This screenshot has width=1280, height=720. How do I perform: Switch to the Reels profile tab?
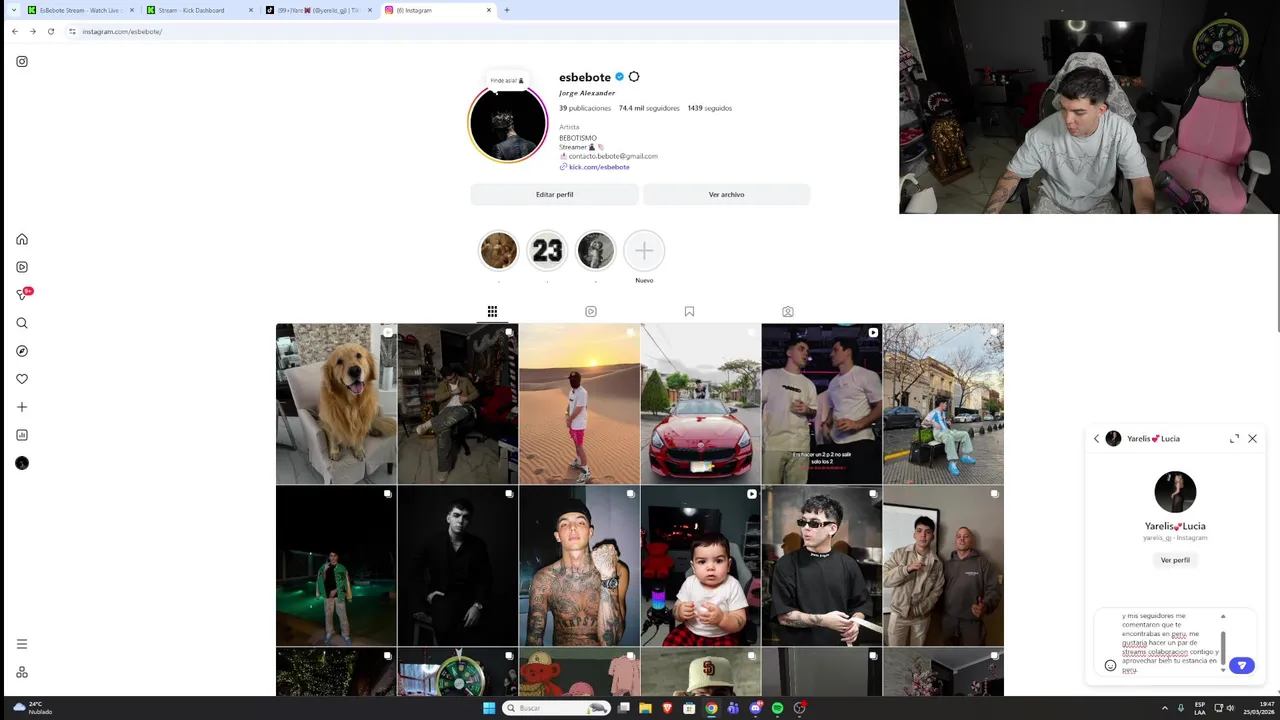[591, 312]
